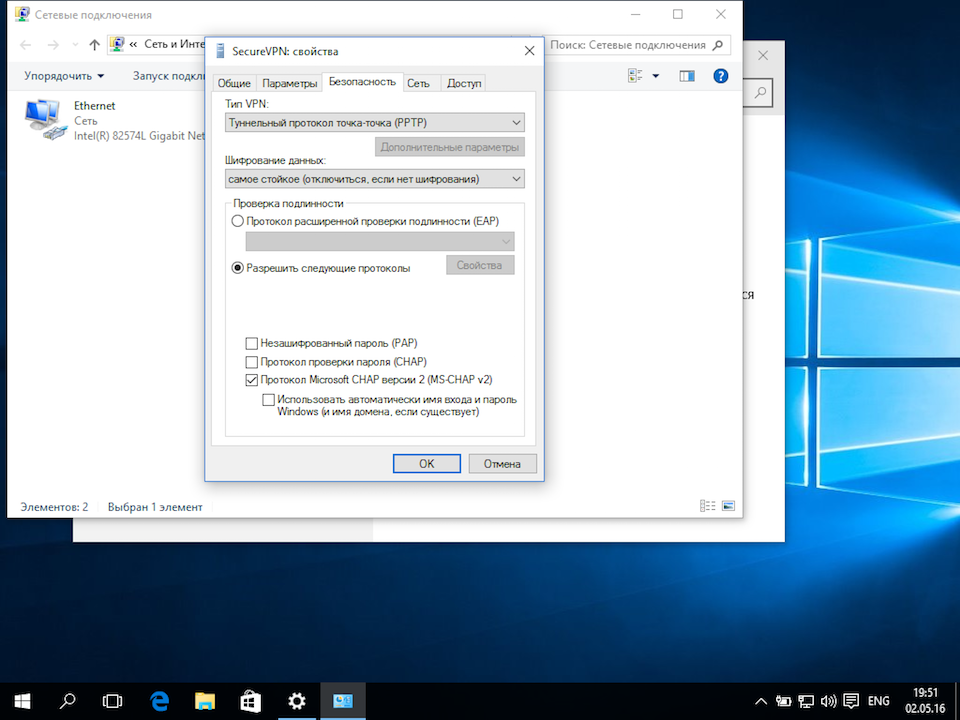Open Windows Store from taskbar
Viewport: 960px width, 720px height.
[x=250, y=701]
